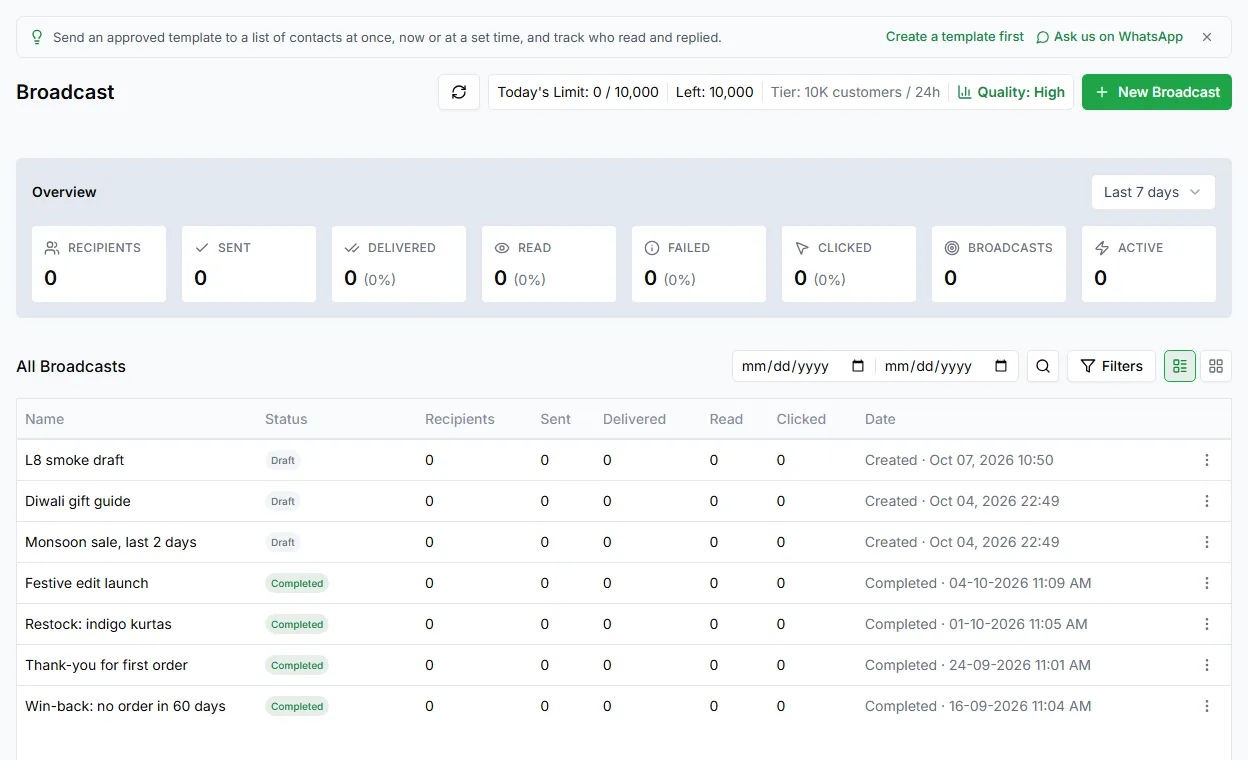
Task: Open the row menu for L8 smoke draft
Action: coord(1207,460)
